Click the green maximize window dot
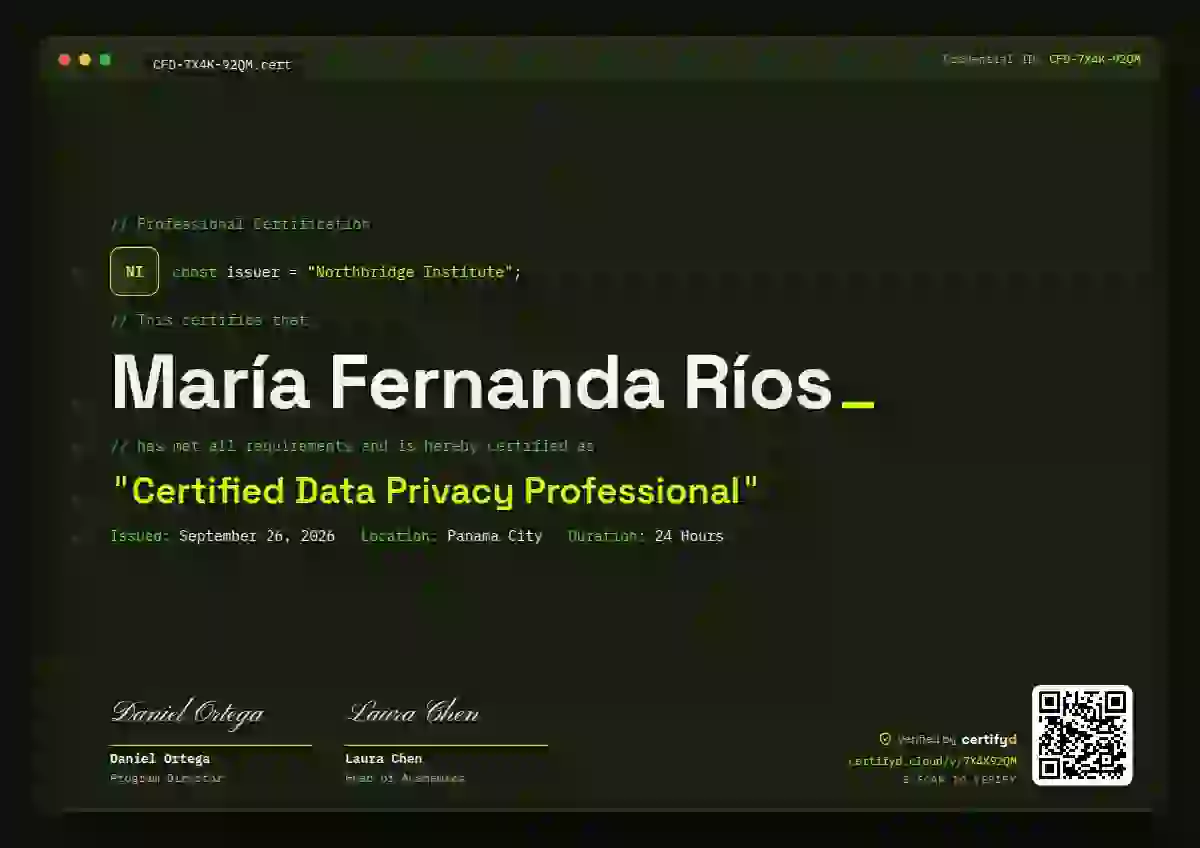Viewport: 1200px width, 848px height. 105,60
